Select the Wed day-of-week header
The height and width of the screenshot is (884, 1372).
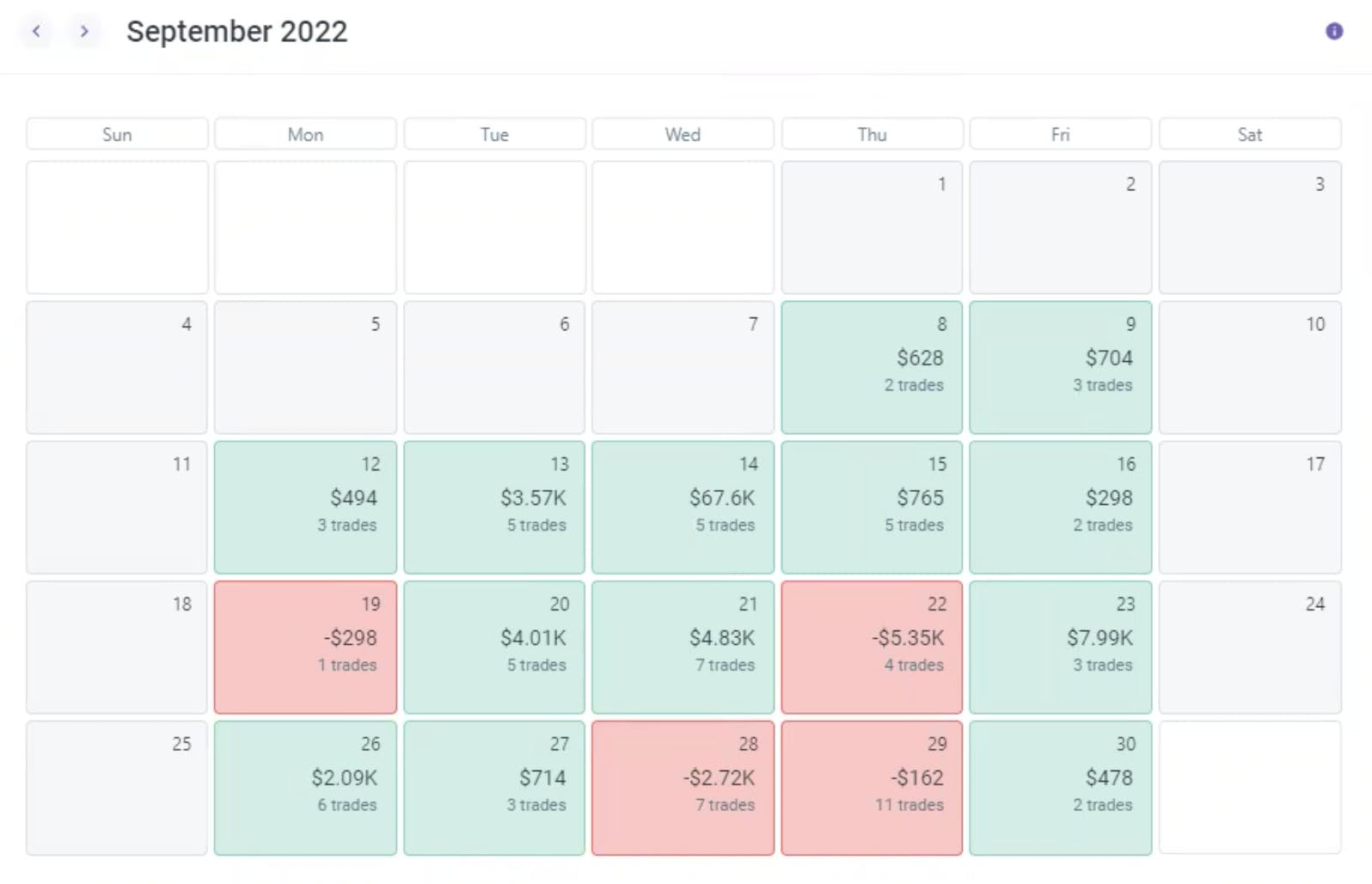pyautogui.click(x=682, y=134)
